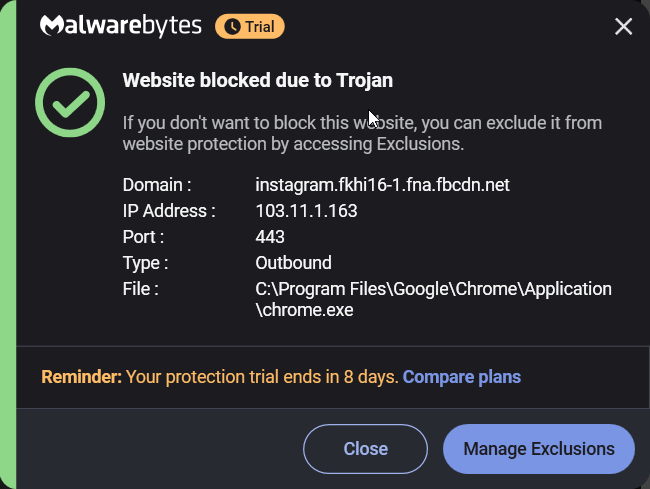
Task: Click the Reminder label text
Action: pyautogui.click(x=82, y=377)
